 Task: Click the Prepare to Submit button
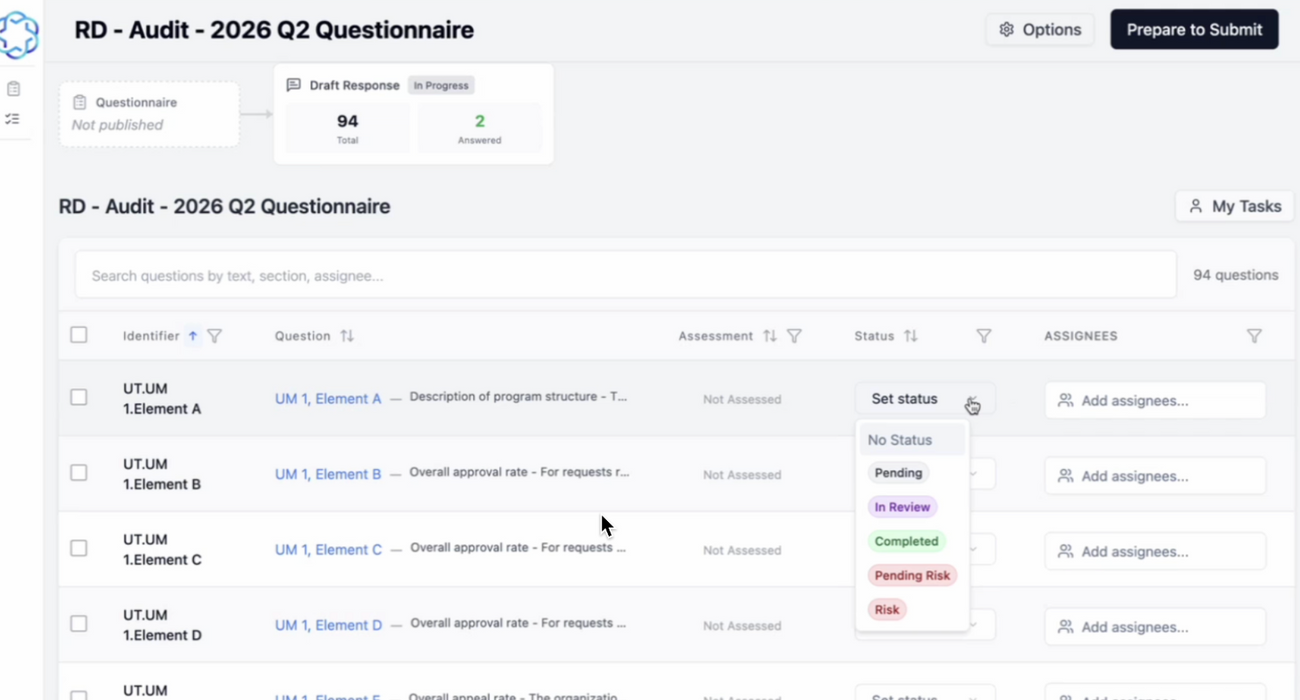[x=1194, y=29]
